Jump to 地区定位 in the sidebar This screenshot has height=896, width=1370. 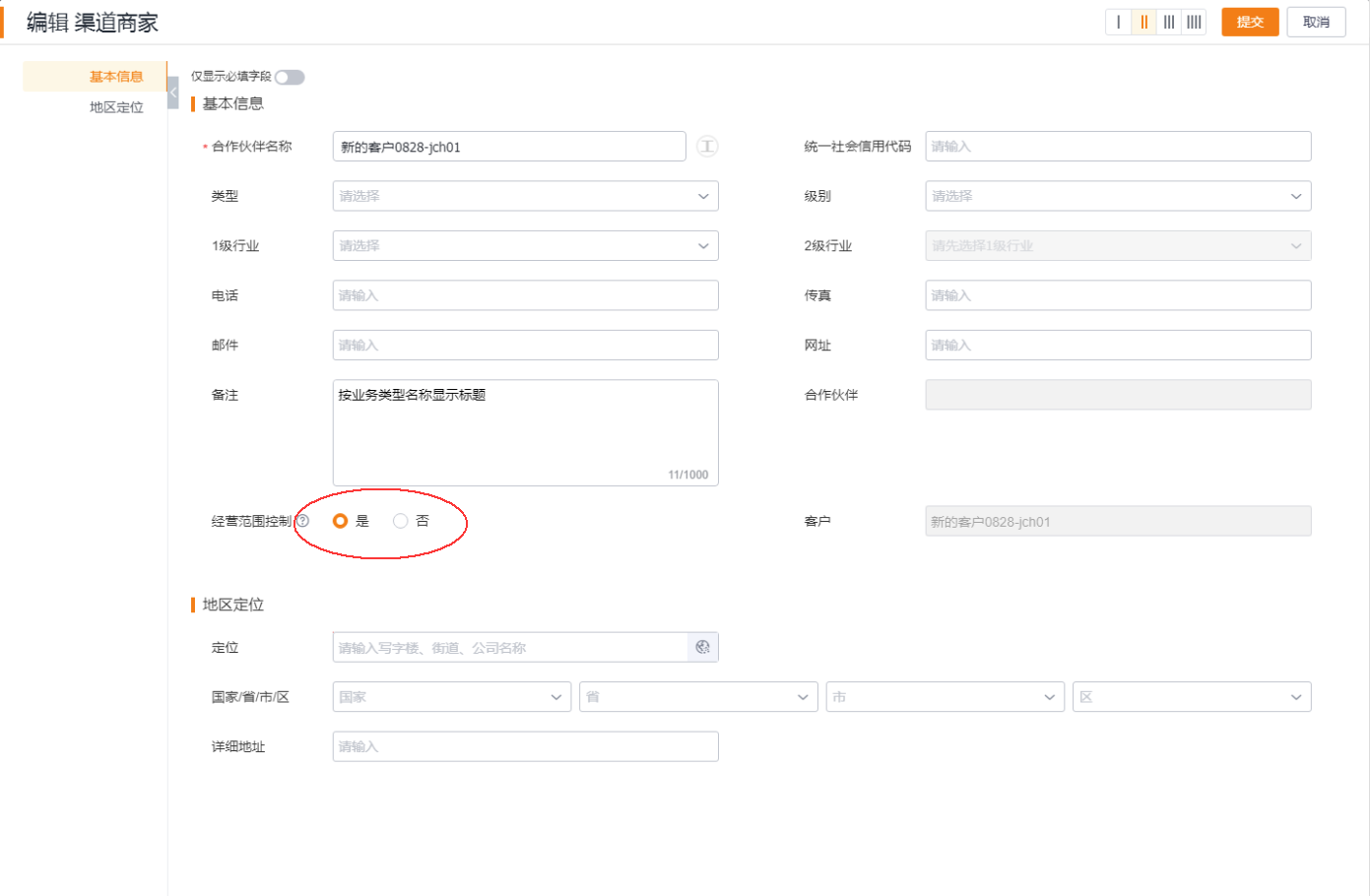tap(116, 107)
